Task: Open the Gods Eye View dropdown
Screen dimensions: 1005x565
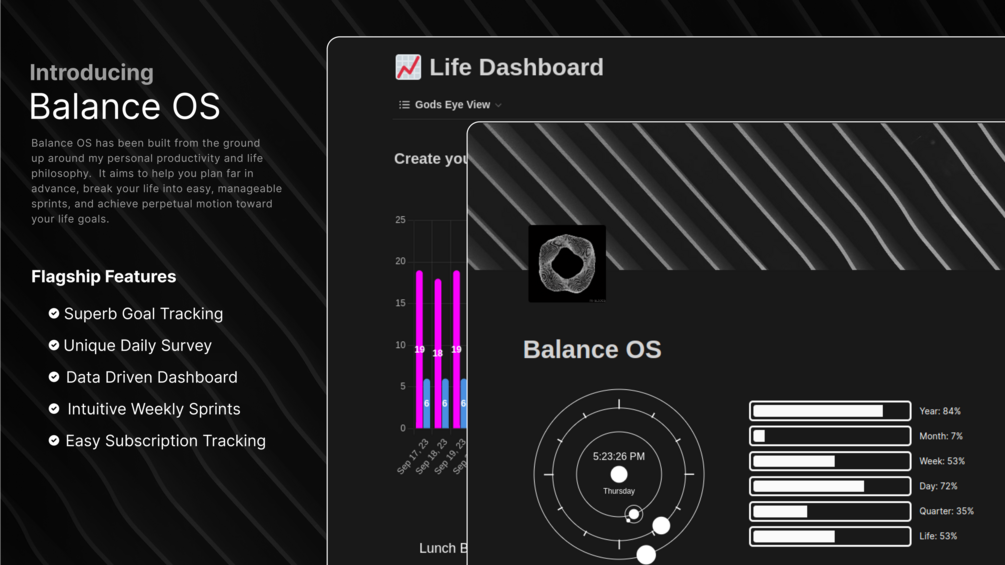Action: (x=450, y=104)
